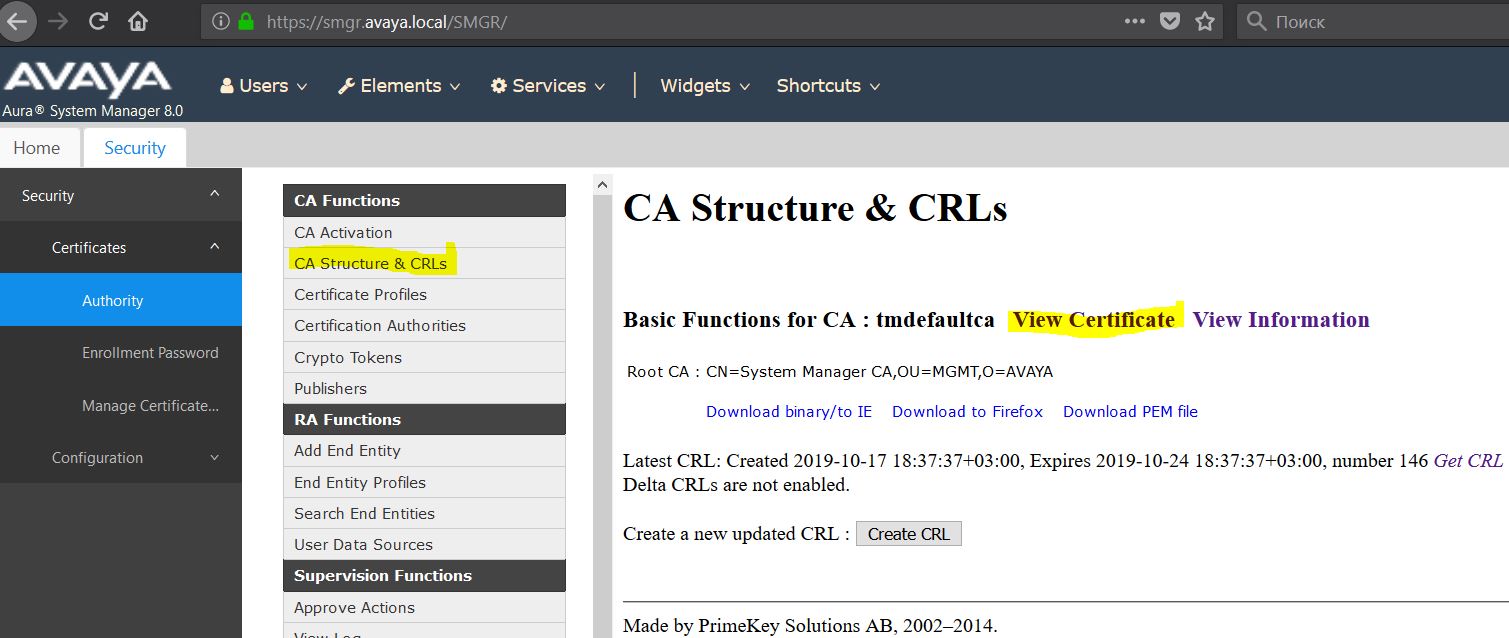This screenshot has height=638, width=1509.
Task: Click the CA Structure & CRLs page heading
Action: click(x=815, y=208)
